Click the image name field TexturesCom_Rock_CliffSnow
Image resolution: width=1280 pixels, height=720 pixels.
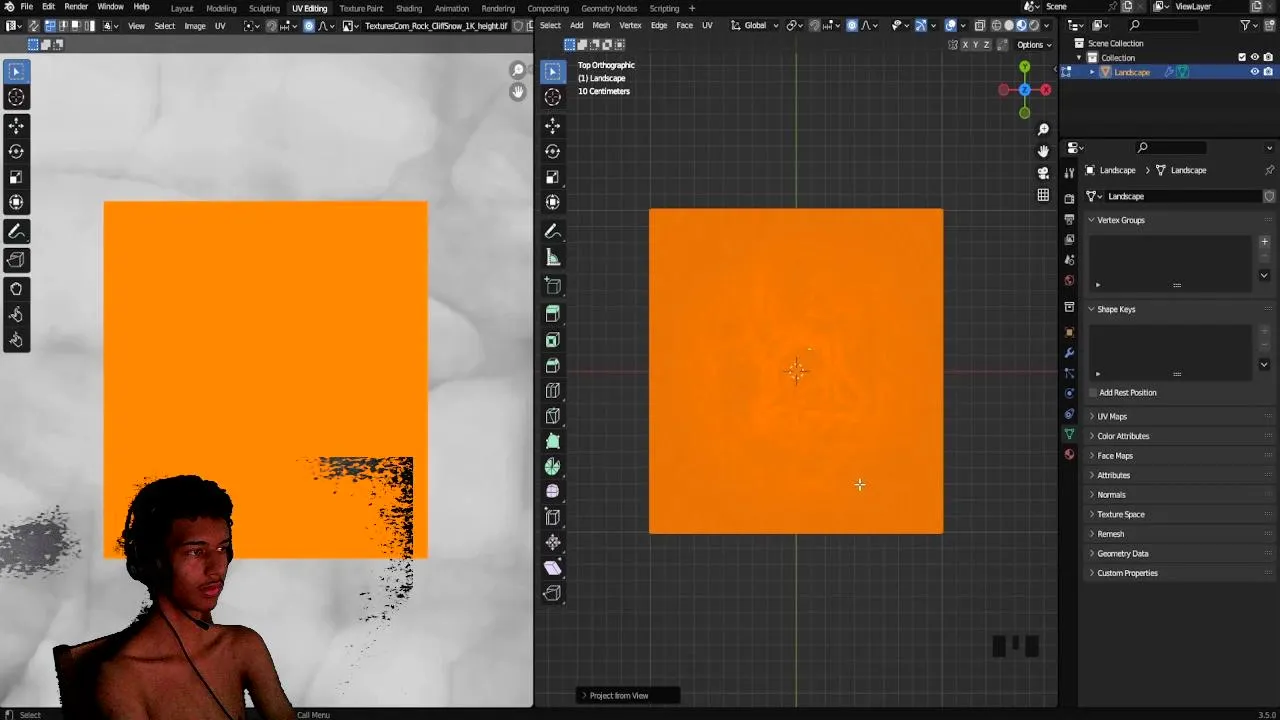(435, 25)
